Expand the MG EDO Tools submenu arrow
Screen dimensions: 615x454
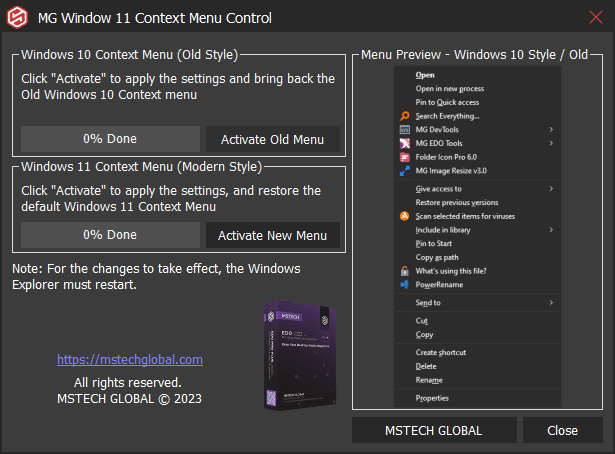[x=551, y=143]
